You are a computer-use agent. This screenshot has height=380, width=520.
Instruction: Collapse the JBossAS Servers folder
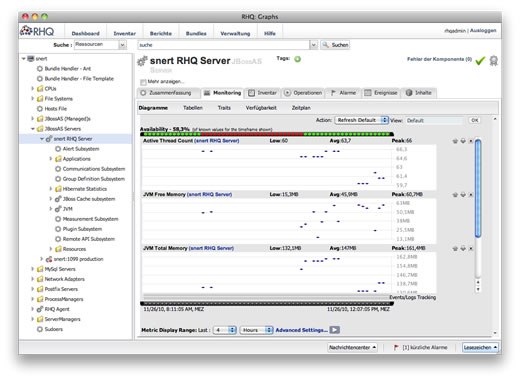click(x=33, y=129)
